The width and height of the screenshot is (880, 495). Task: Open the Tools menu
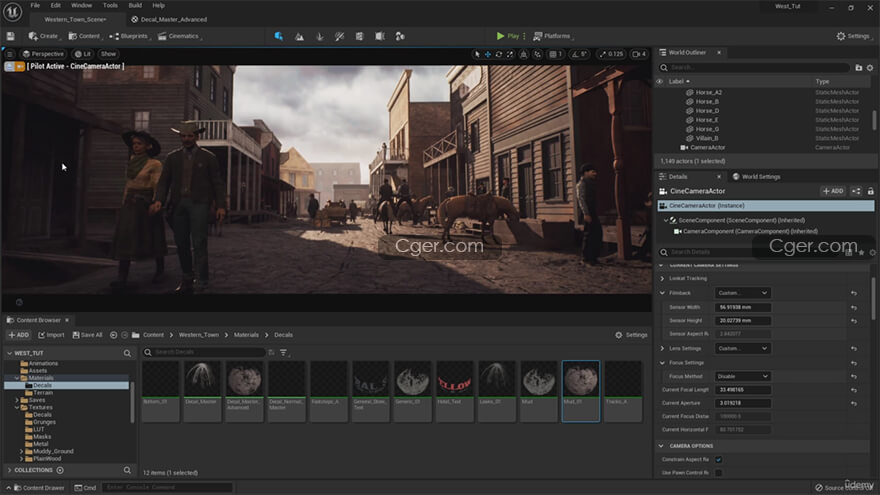110,6
